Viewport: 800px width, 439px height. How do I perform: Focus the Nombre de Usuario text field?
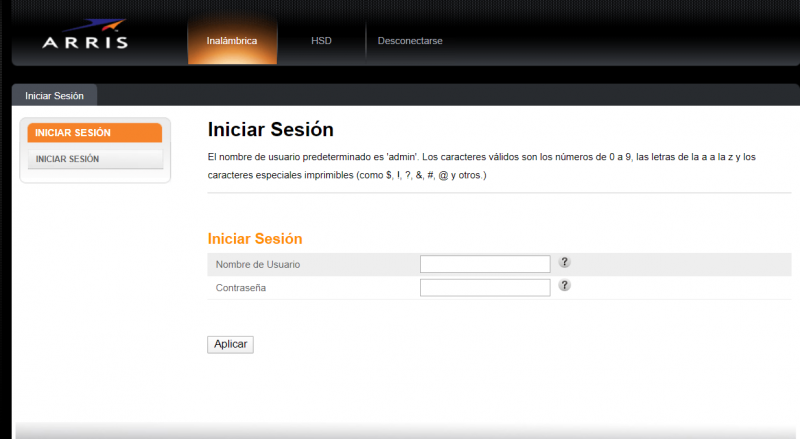coord(485,264)
